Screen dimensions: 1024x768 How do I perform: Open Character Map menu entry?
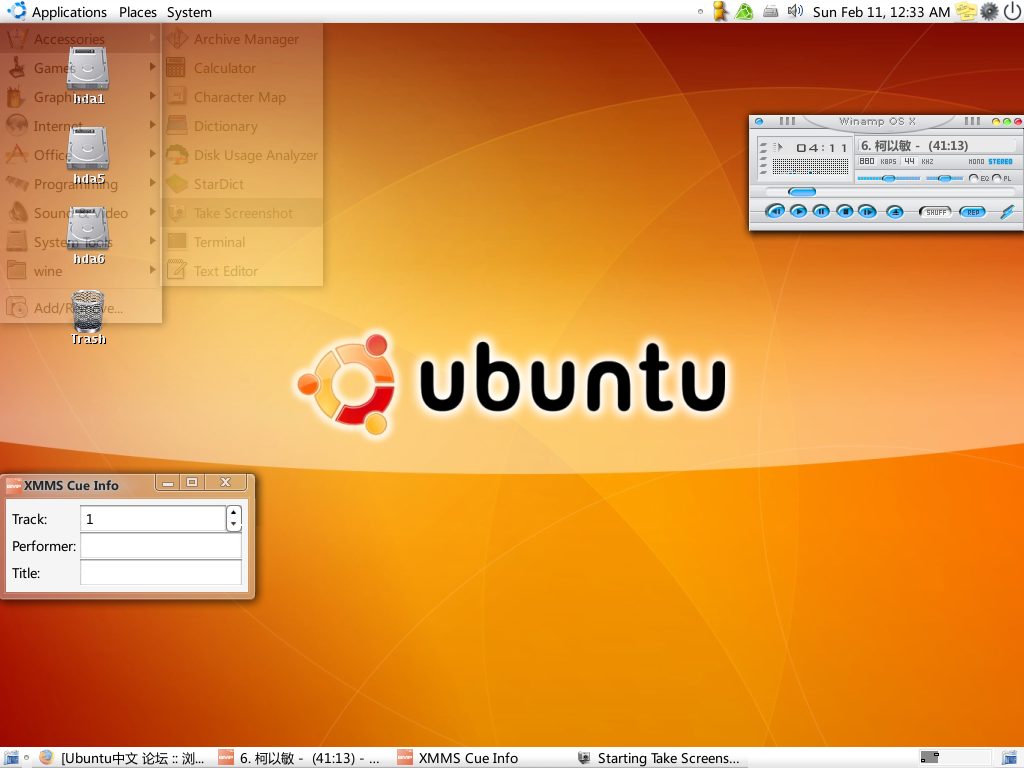[x=242, y=97]
